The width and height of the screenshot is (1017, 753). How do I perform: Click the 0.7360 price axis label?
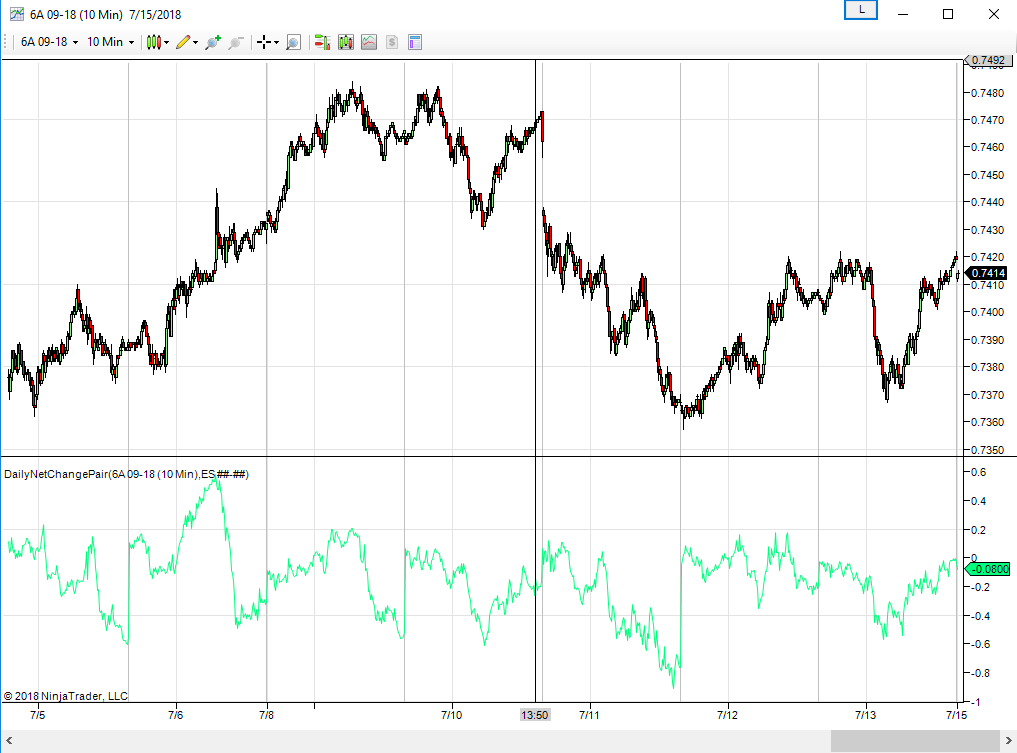[987, 422]
